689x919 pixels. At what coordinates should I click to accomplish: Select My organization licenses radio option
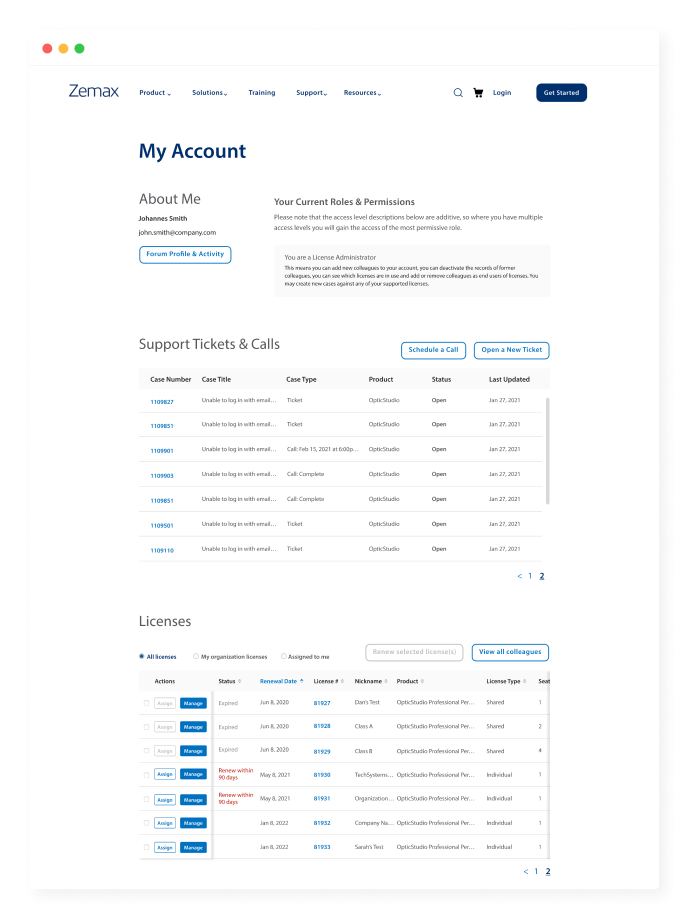pos(196,656)
